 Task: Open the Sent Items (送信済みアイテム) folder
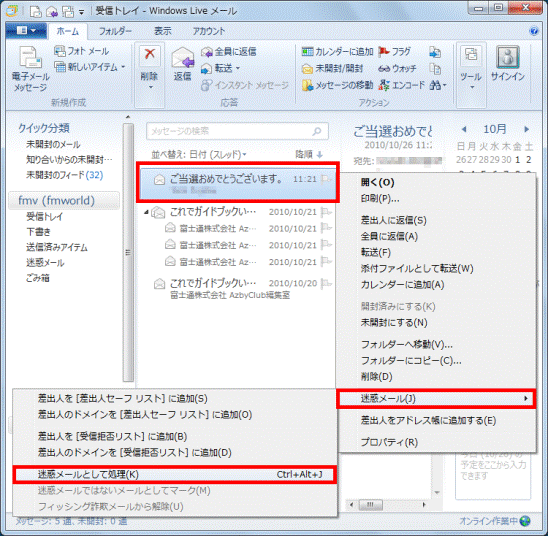pyautogui.click(x=57, y=247)
